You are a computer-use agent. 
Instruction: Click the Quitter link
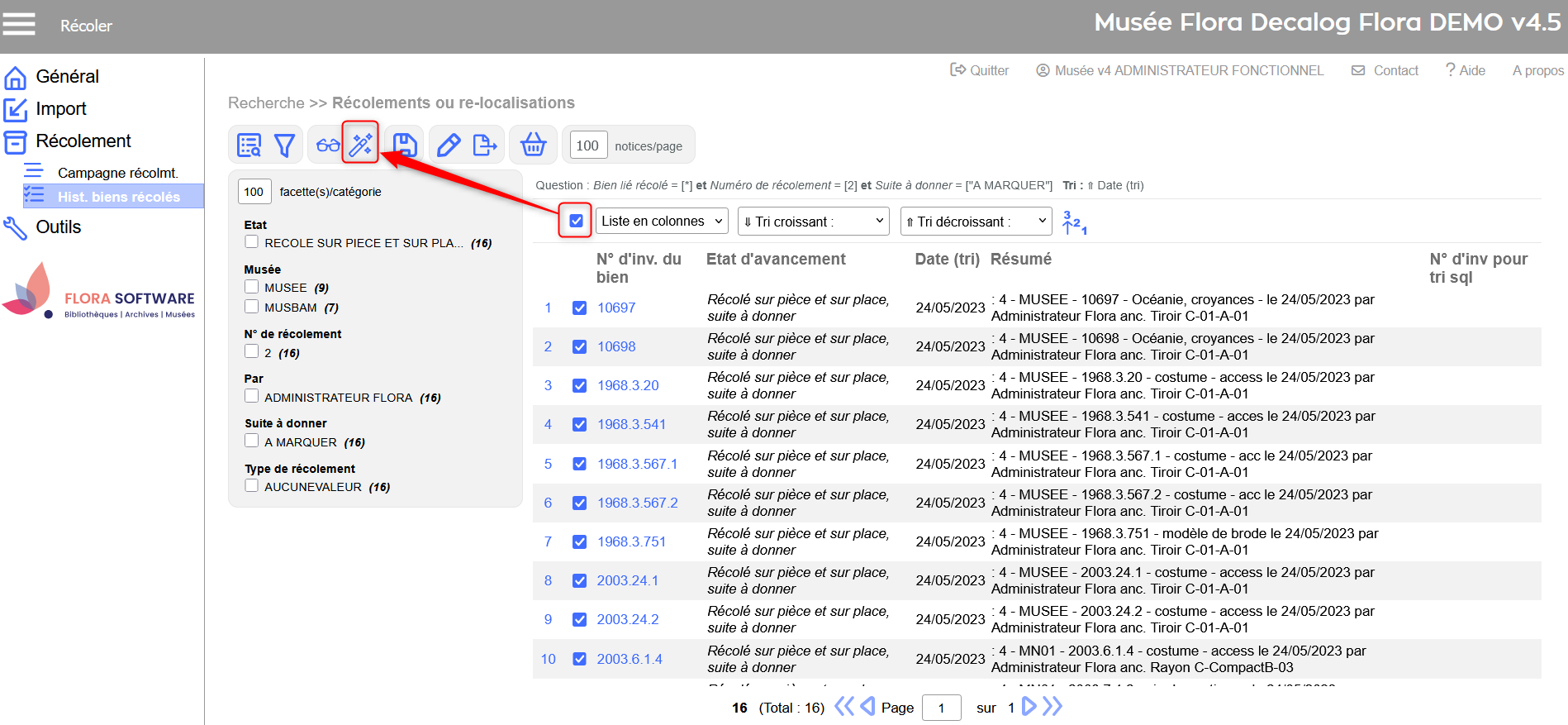[x=980, y=71]
